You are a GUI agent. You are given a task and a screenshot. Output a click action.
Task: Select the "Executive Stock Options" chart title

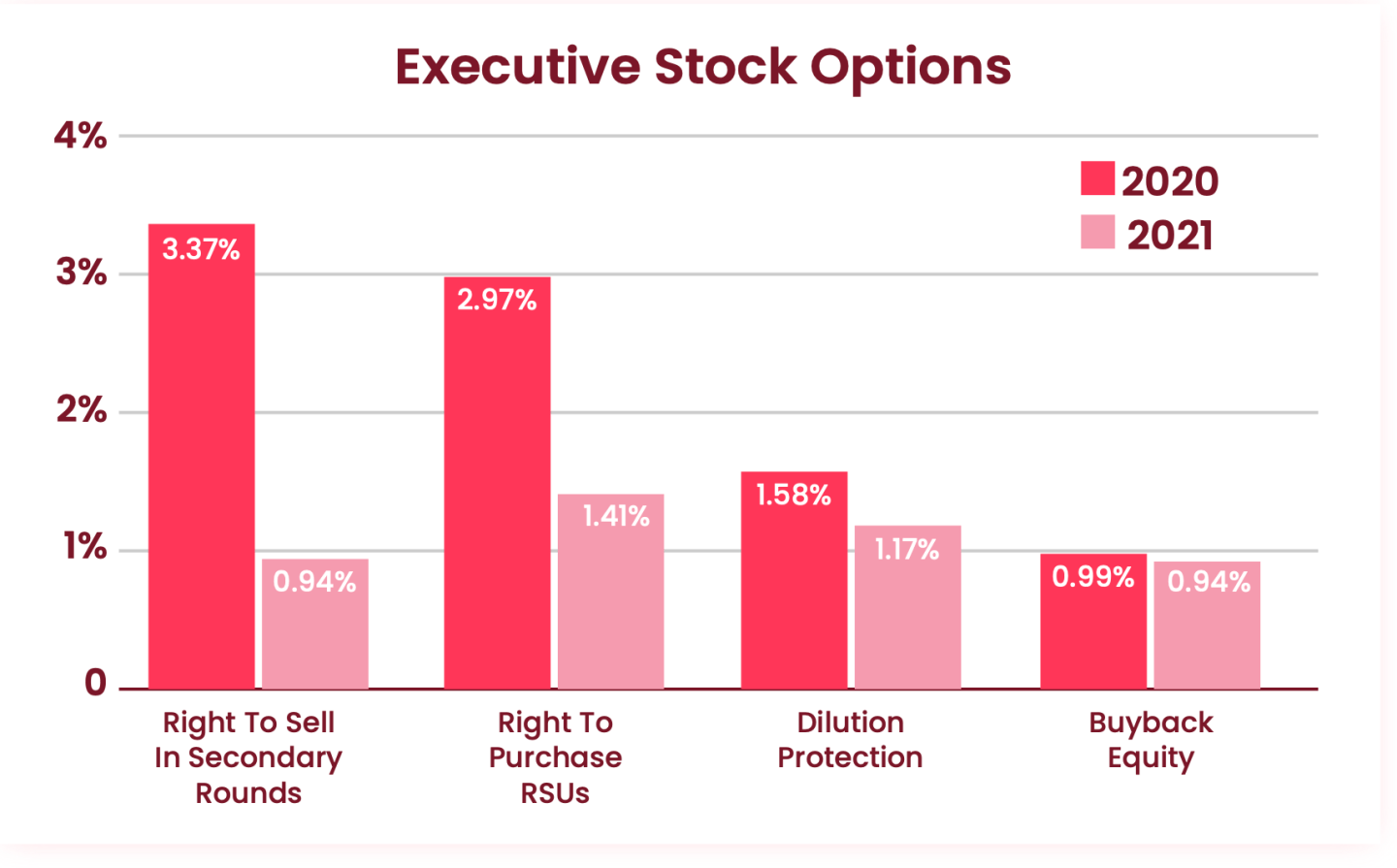[x=702, y=67]
